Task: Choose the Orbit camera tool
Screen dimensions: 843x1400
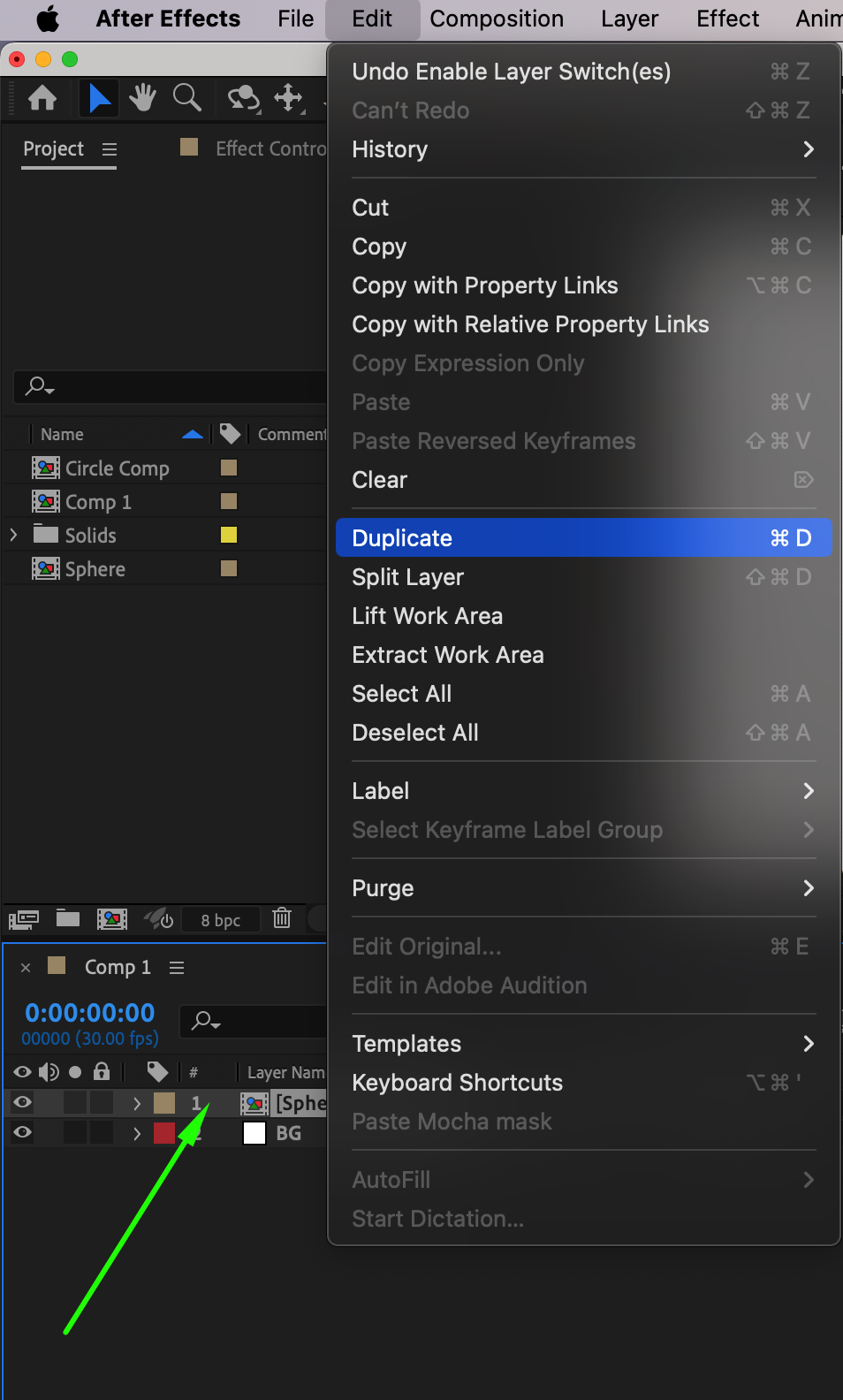Action: click(244, 97)
